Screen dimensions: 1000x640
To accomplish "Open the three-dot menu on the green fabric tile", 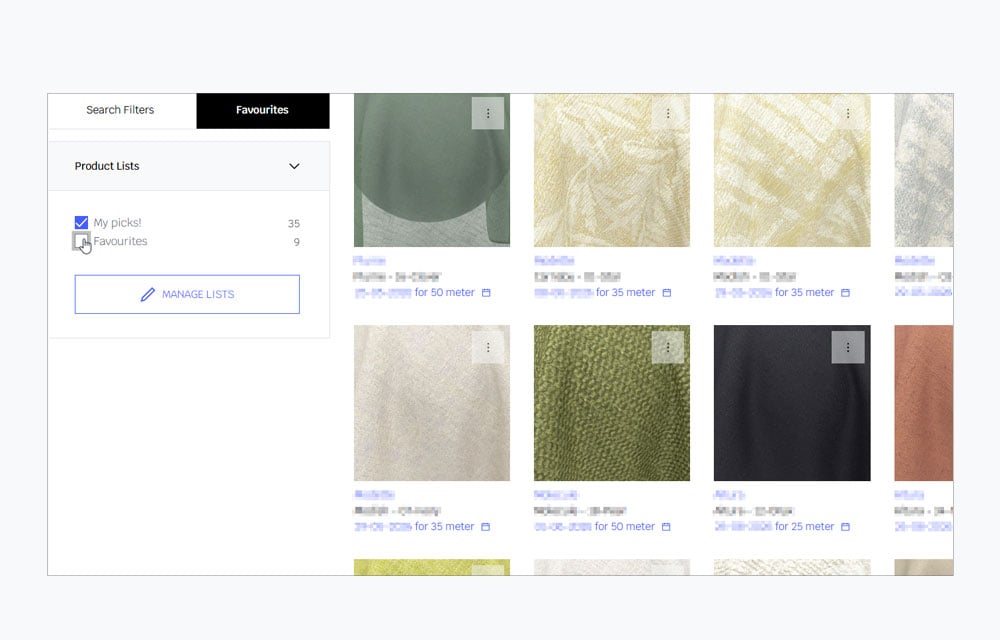I will pos(488,113).
